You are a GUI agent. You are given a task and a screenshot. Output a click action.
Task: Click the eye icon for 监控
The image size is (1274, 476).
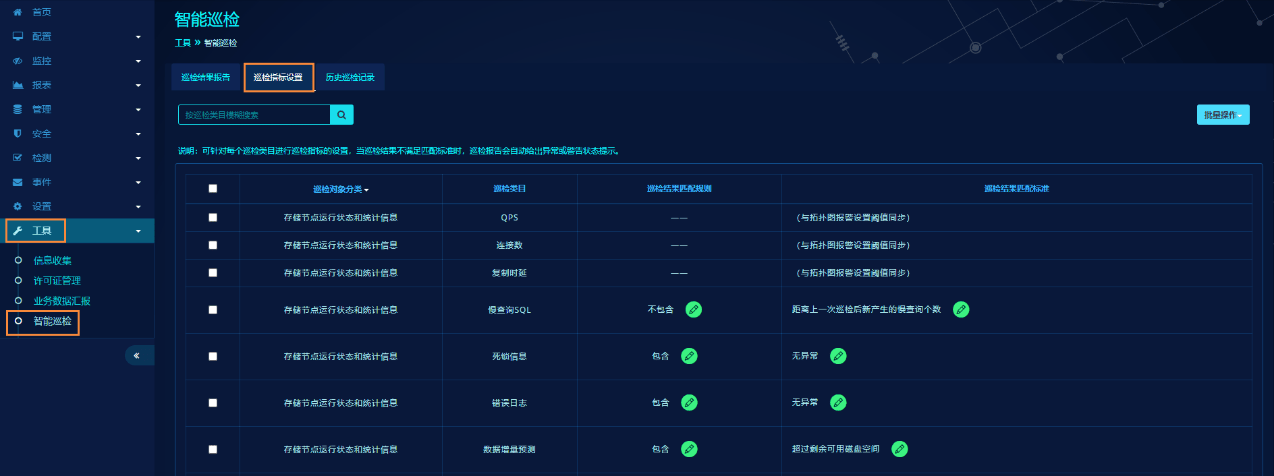coord(17,61)
